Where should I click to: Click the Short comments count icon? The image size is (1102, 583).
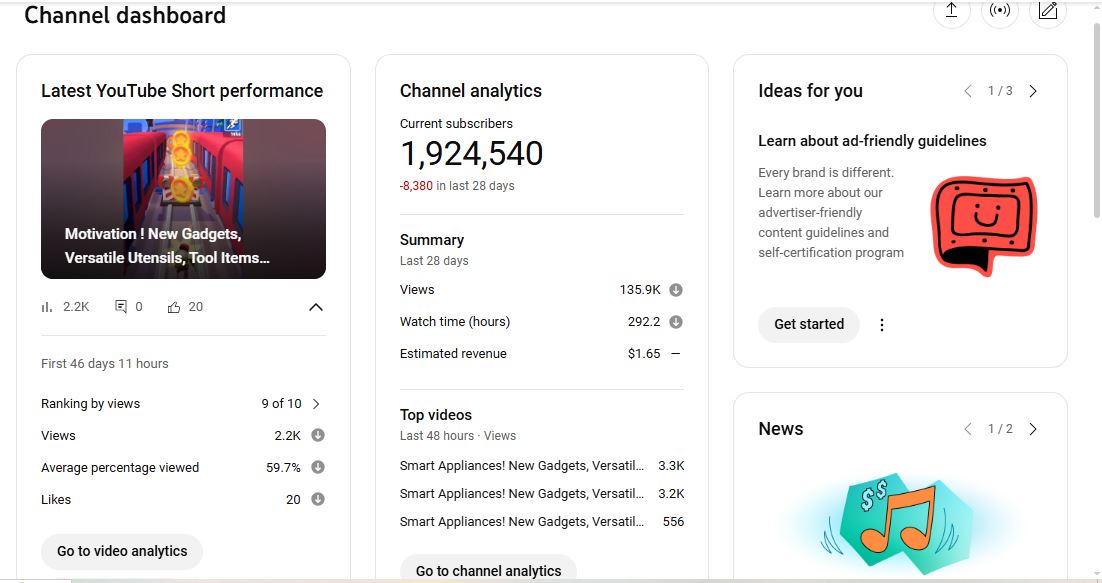121,307
